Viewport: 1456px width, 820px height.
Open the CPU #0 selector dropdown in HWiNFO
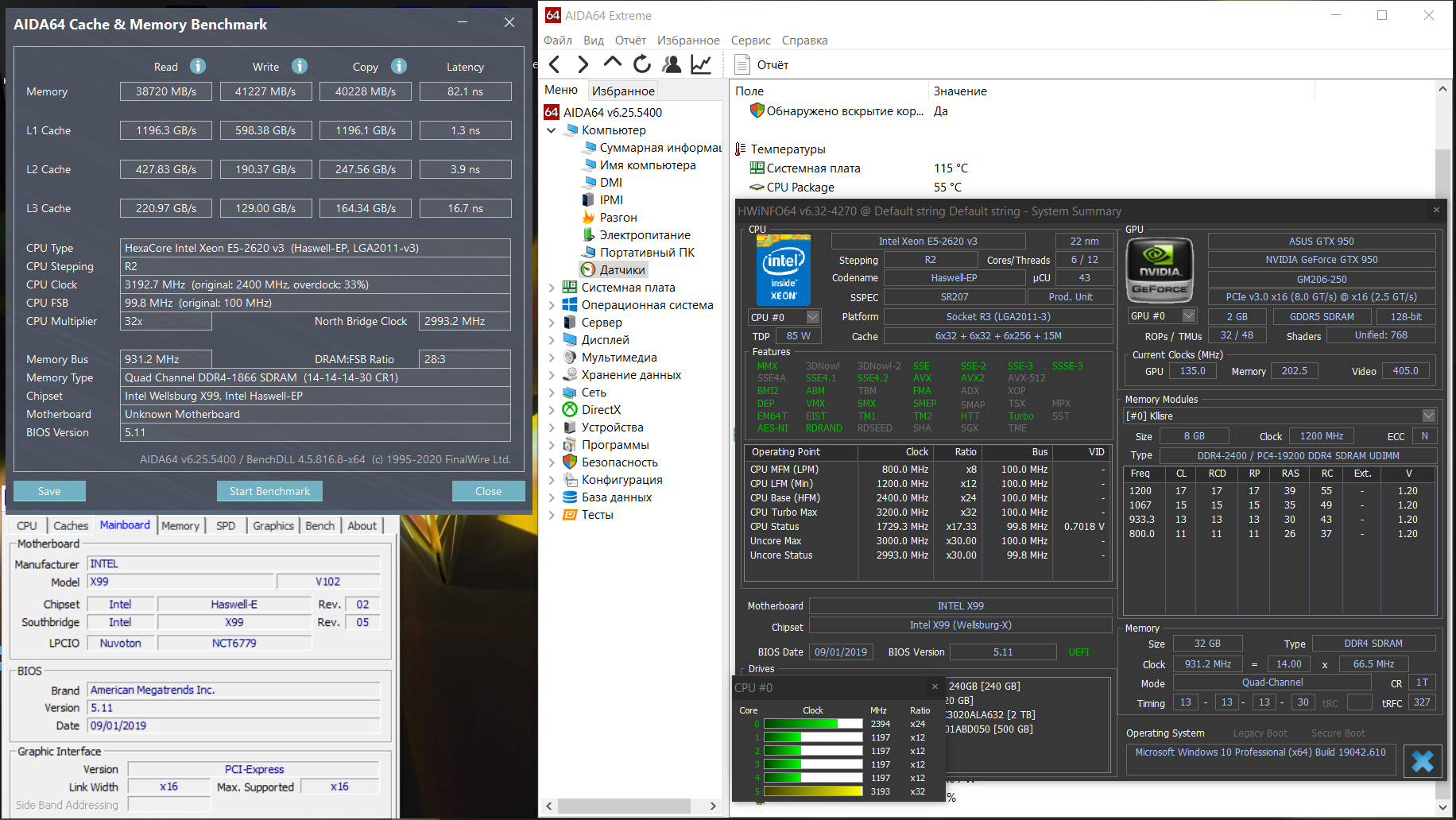click(x=813, y=317)
